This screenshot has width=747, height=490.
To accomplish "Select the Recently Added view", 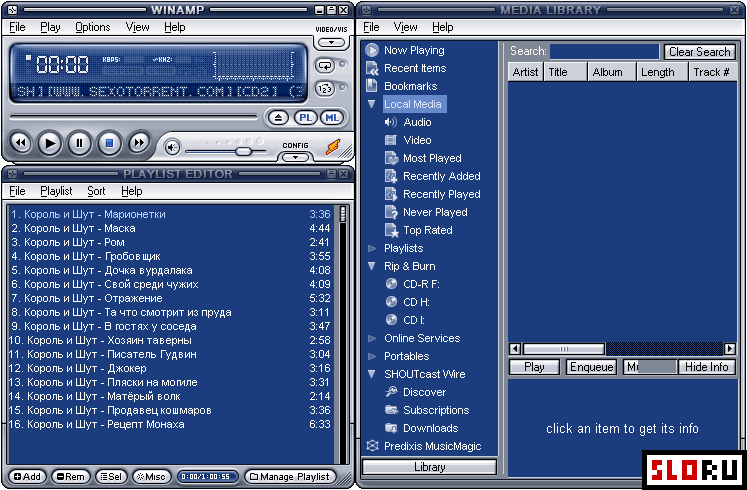I will click(442, 176).
